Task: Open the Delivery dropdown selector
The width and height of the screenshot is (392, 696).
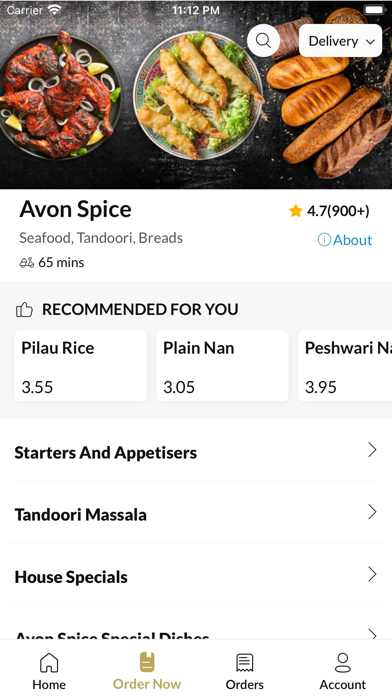Action: click(341, 41)
